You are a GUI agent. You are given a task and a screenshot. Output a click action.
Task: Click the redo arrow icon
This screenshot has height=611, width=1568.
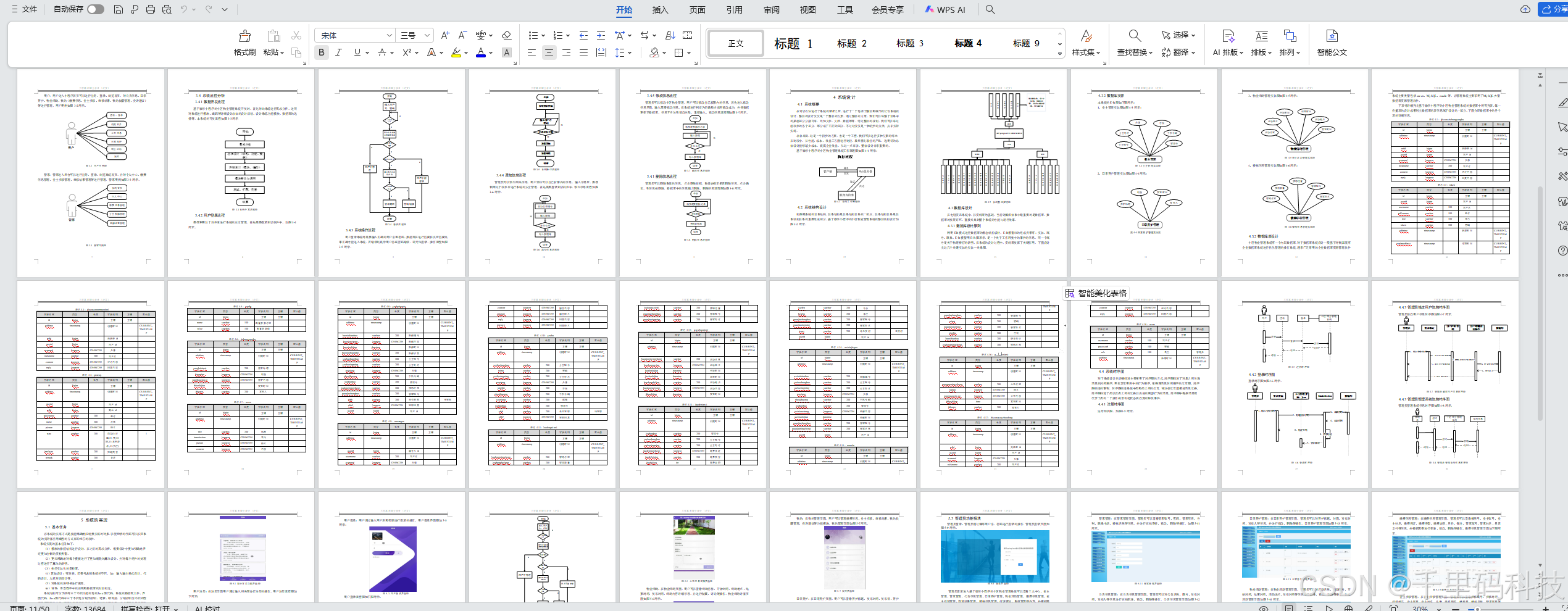coord(209,9)
